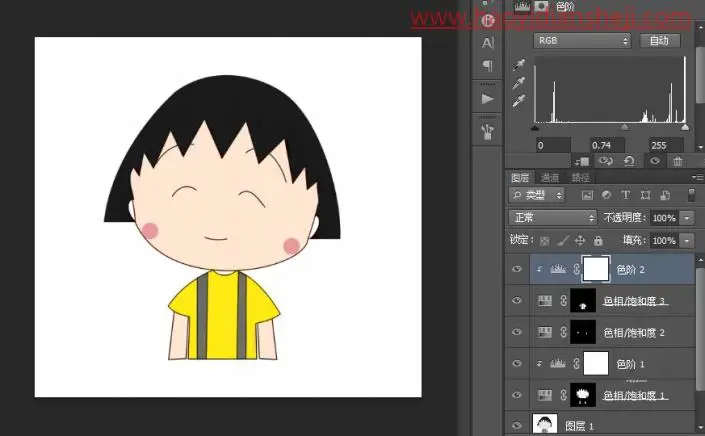This screenshot has height=436, width=705.
Task: Reset adjustment to defaults
Action: tap(629, 160)
